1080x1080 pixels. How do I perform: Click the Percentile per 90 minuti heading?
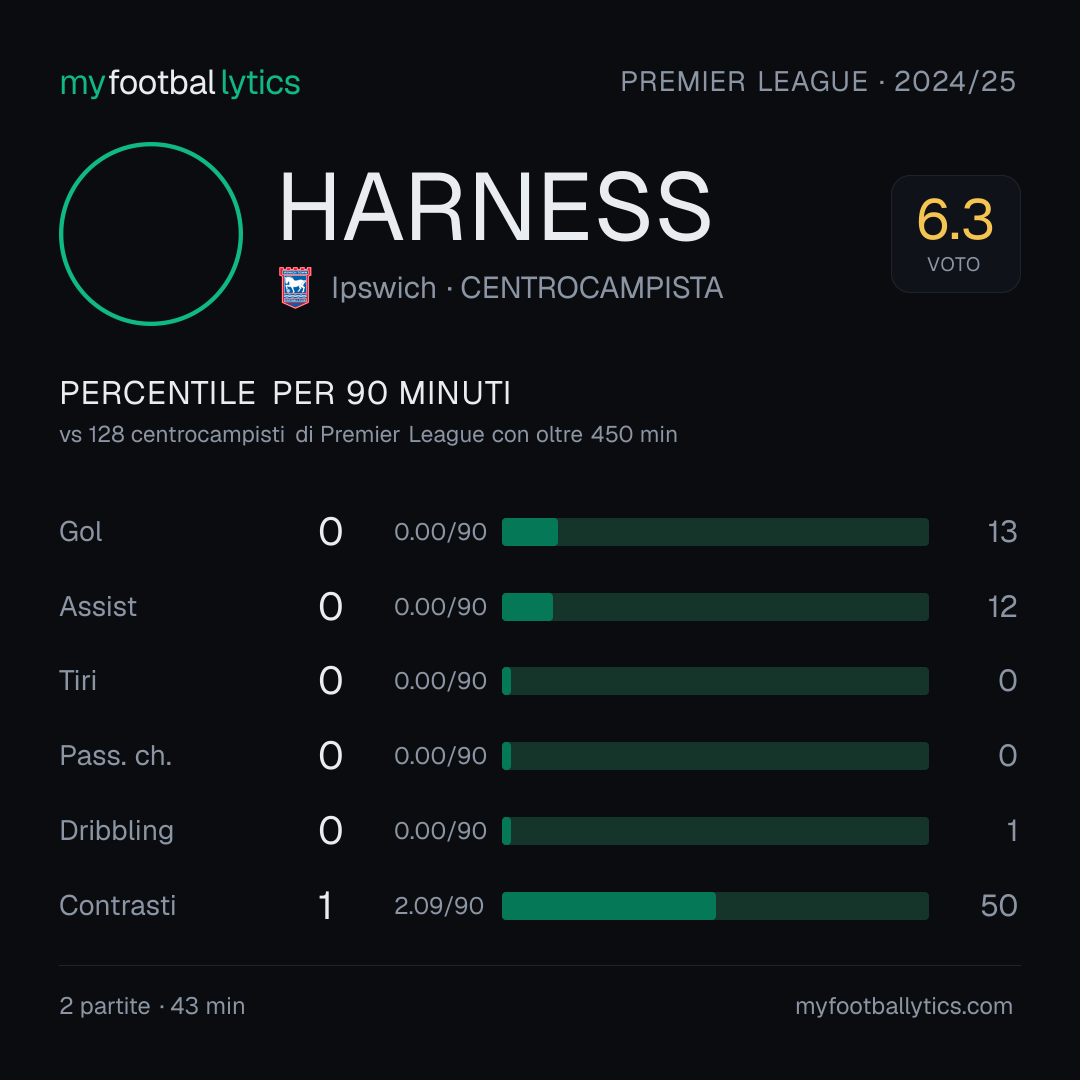point(285,393)
